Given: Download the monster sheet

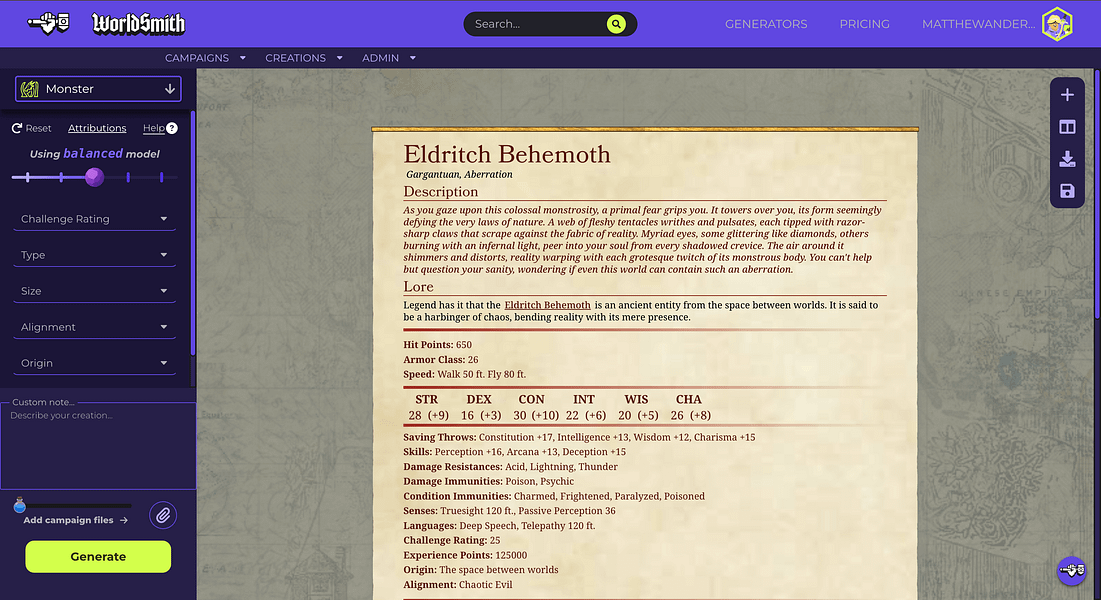Looking at the screenshot, I should point(1067,159).
